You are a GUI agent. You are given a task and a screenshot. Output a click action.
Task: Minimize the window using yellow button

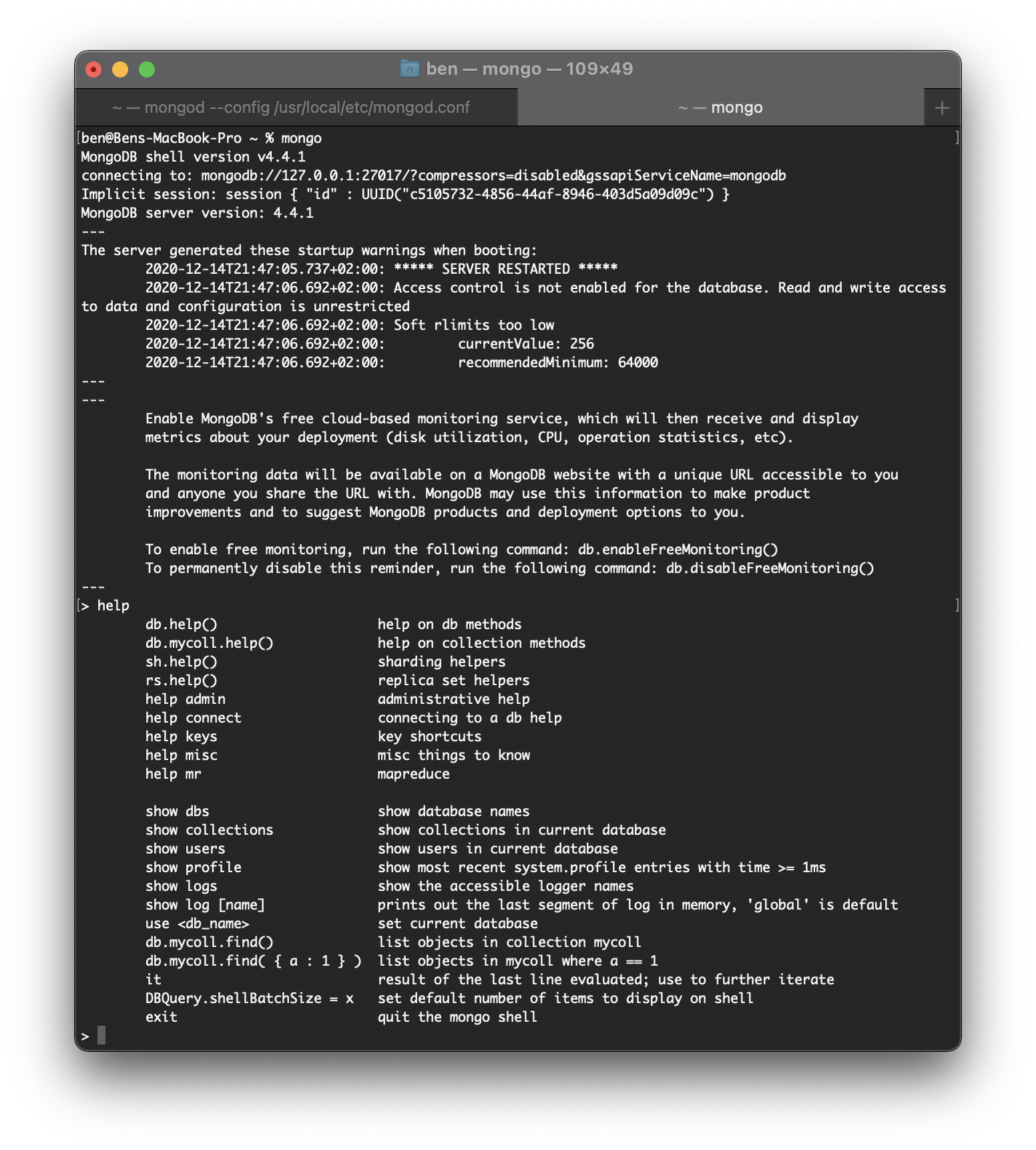tap(120, 69)
